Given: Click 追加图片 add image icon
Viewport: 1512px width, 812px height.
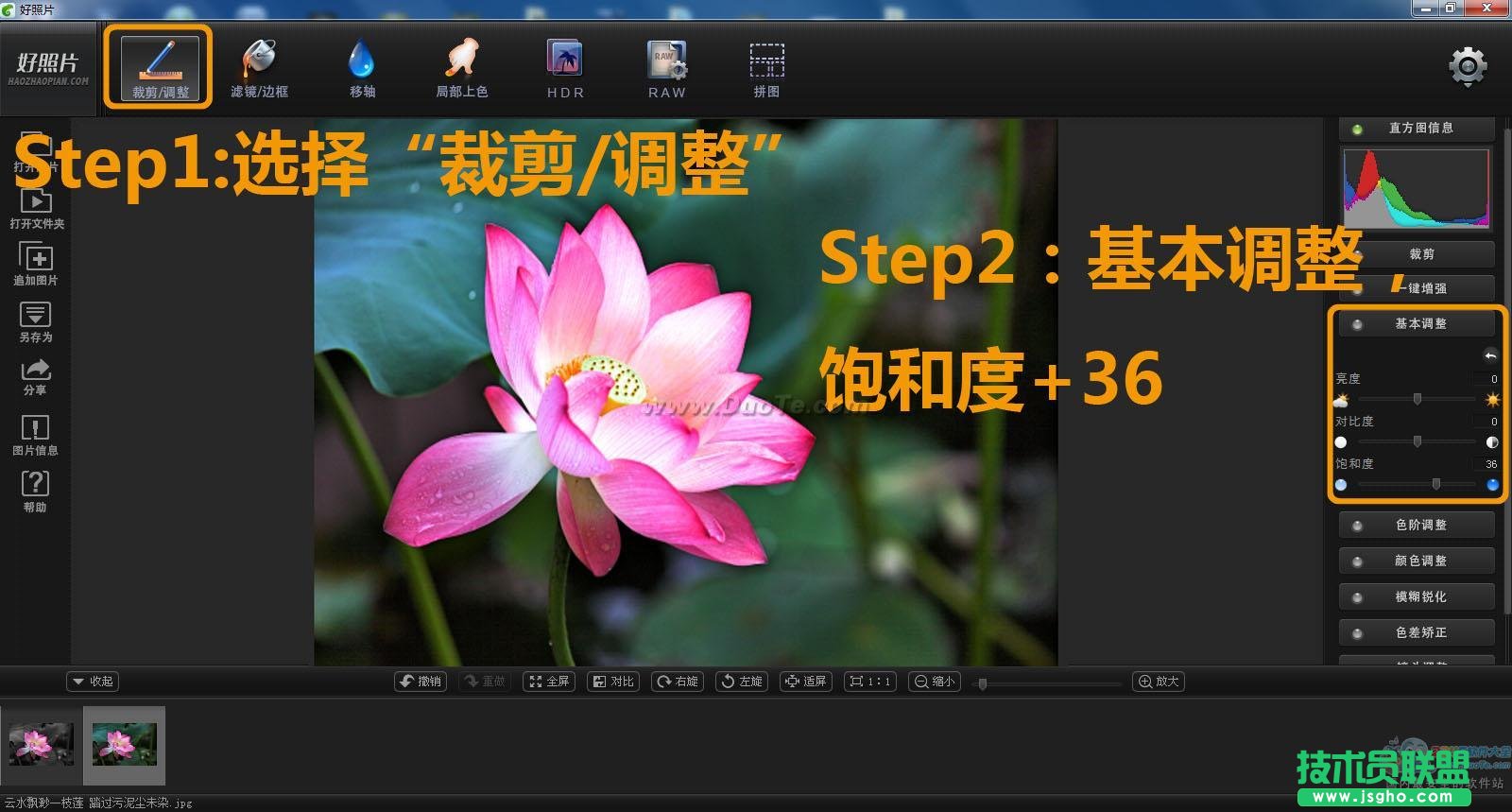Looking at the screenshot, I should tap(36, 264).
